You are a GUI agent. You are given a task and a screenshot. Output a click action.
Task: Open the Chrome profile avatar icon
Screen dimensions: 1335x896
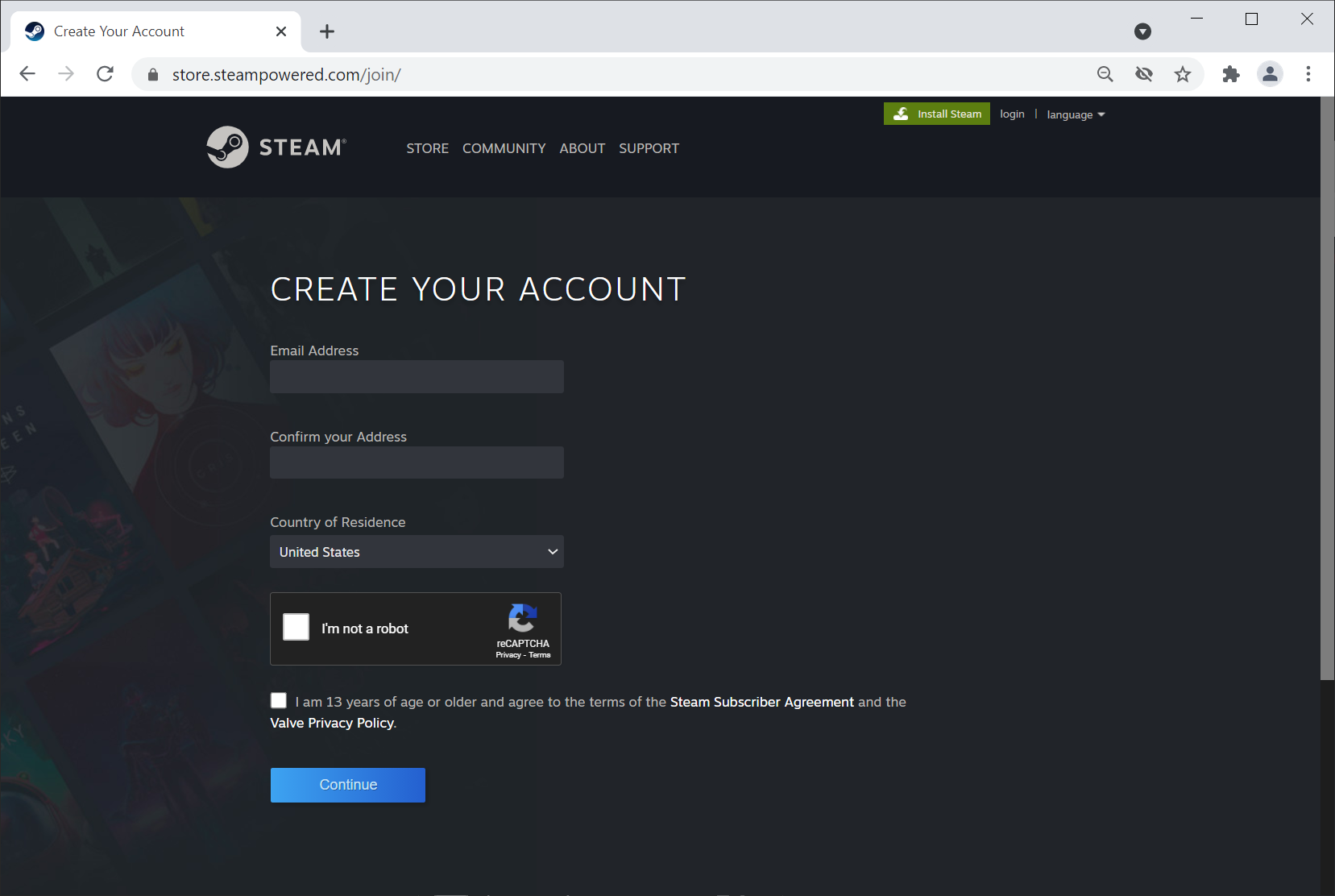(x=1270, y=74)
